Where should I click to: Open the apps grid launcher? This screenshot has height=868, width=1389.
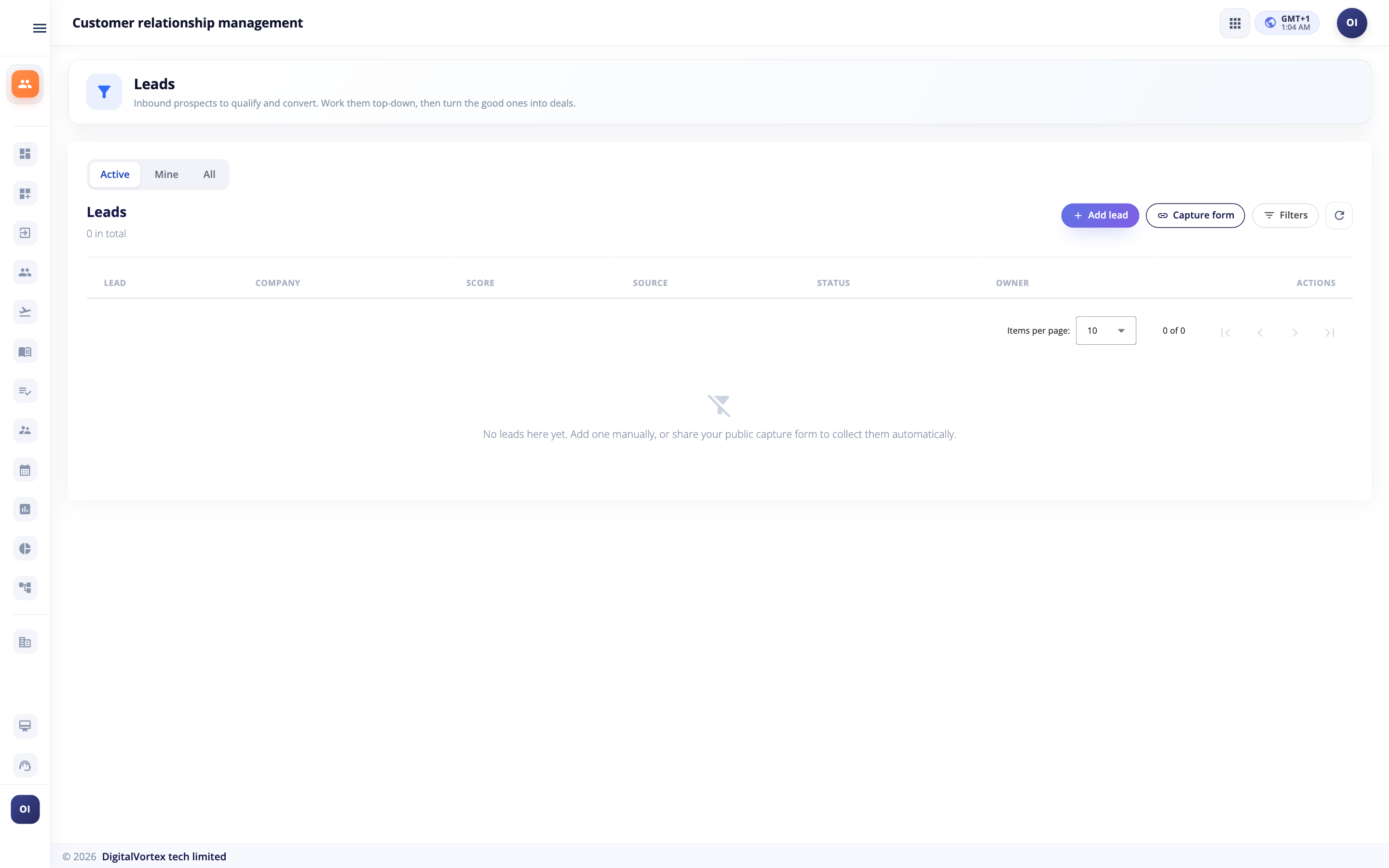click(x=1235, y=23)
